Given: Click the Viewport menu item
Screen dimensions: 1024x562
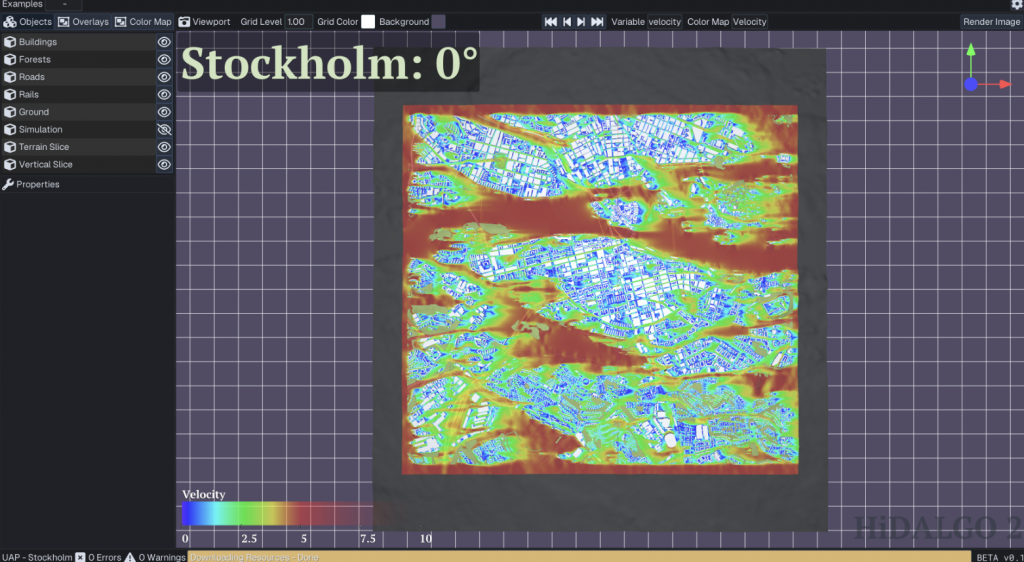Looking at the screenshot, I should click(x=204, y=22).
